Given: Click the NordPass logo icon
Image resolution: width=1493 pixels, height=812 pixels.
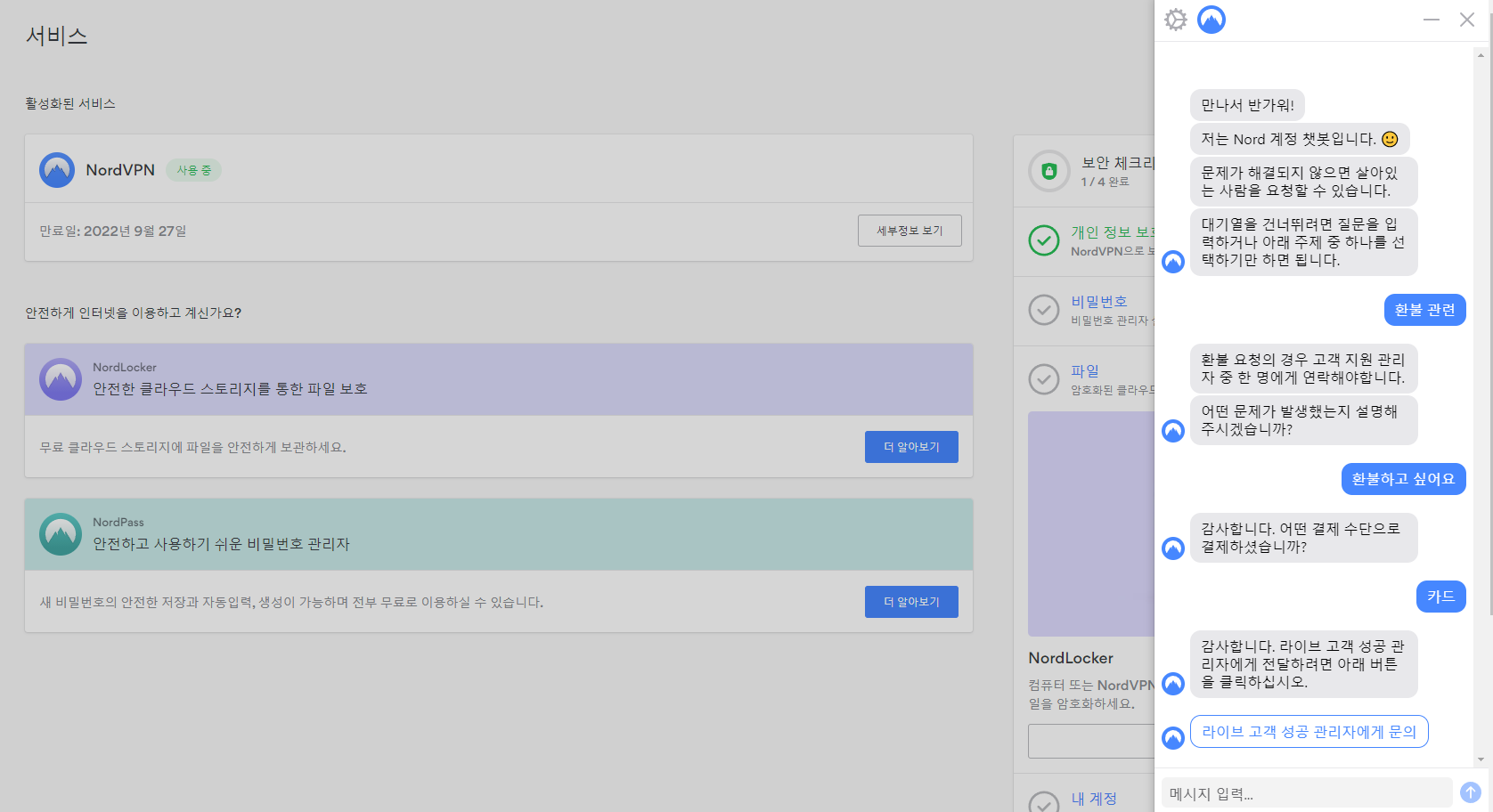Looking at the screenshot, I should (61, 534).
